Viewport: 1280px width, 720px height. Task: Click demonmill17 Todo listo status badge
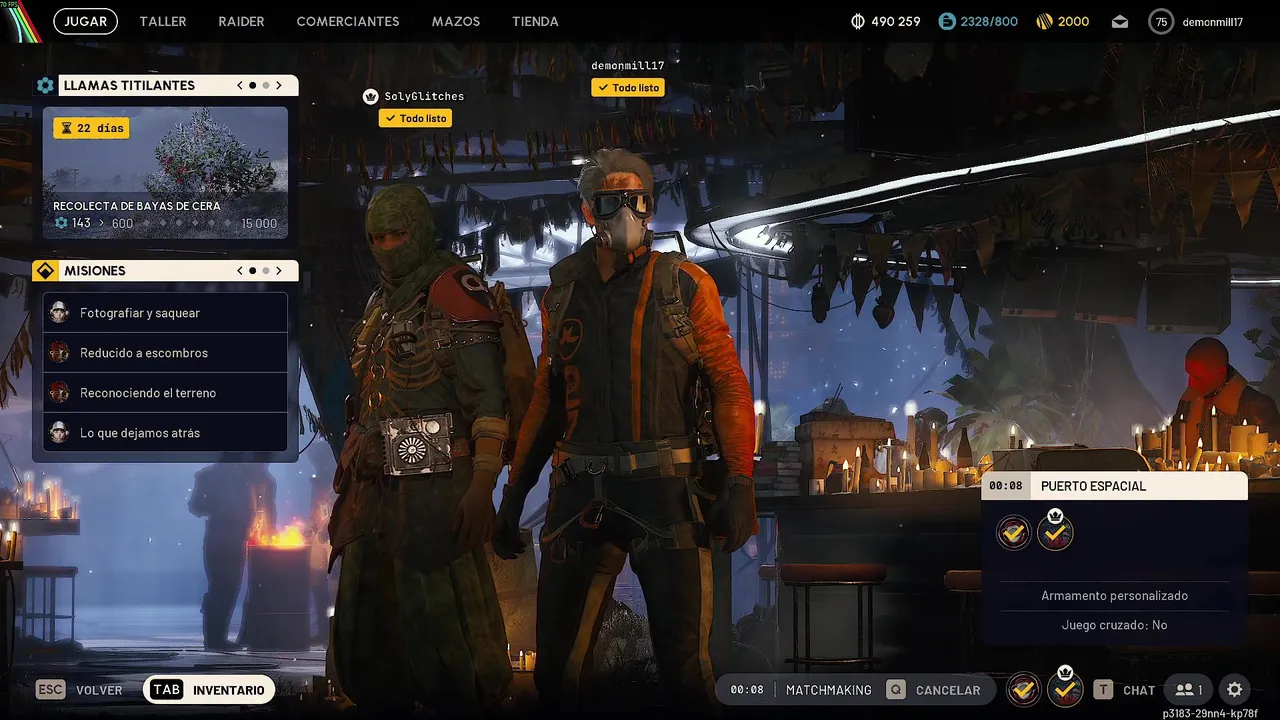pos(628,88)
